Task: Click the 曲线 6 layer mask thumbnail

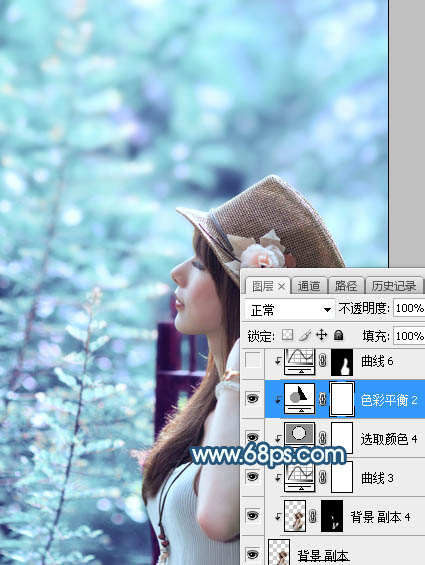Action: coord(342,362)
